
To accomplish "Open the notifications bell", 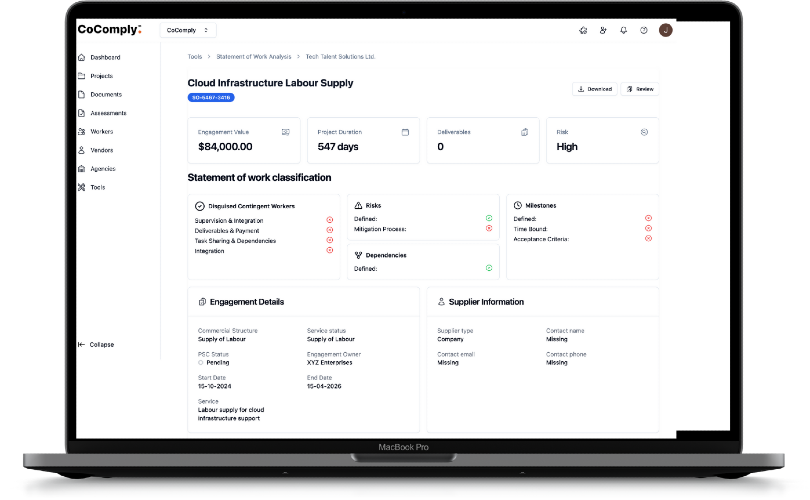I will (624, 30).
